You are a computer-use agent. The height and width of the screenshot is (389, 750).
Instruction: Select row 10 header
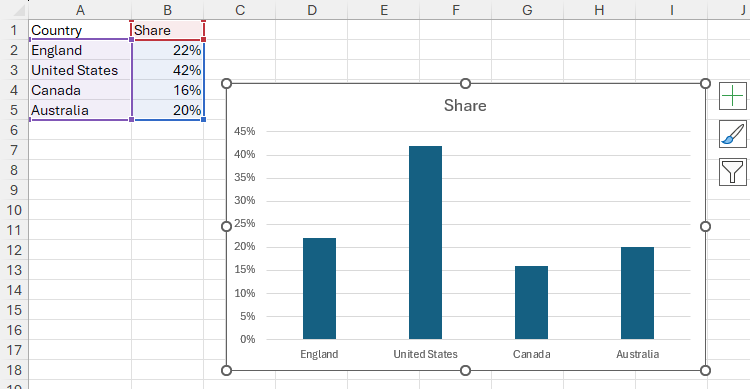(14, 210)
